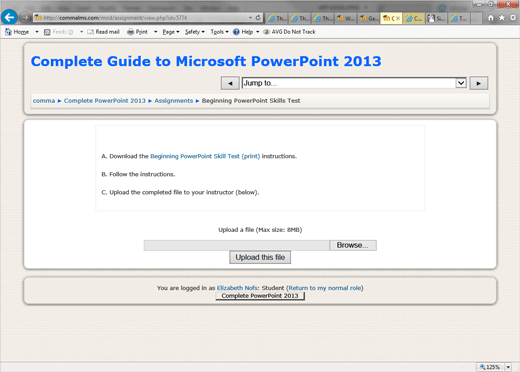
Task: Open the address bar history dropdown arrow
Action: 250,18
